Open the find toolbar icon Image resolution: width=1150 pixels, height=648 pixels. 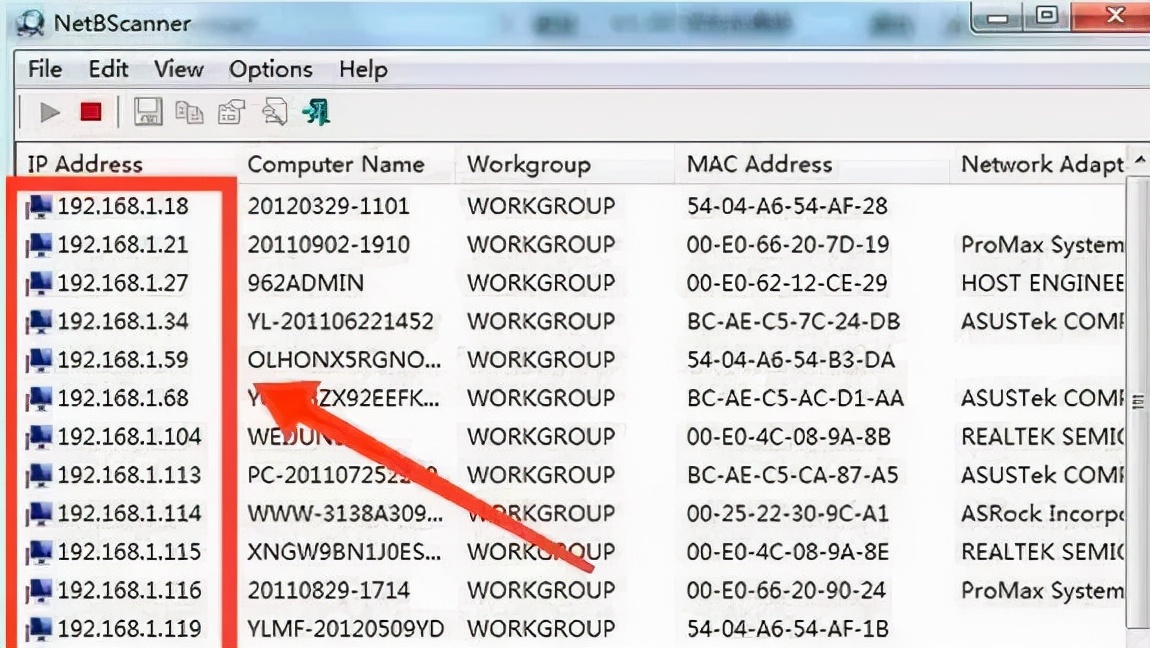(x=274, y=112)
